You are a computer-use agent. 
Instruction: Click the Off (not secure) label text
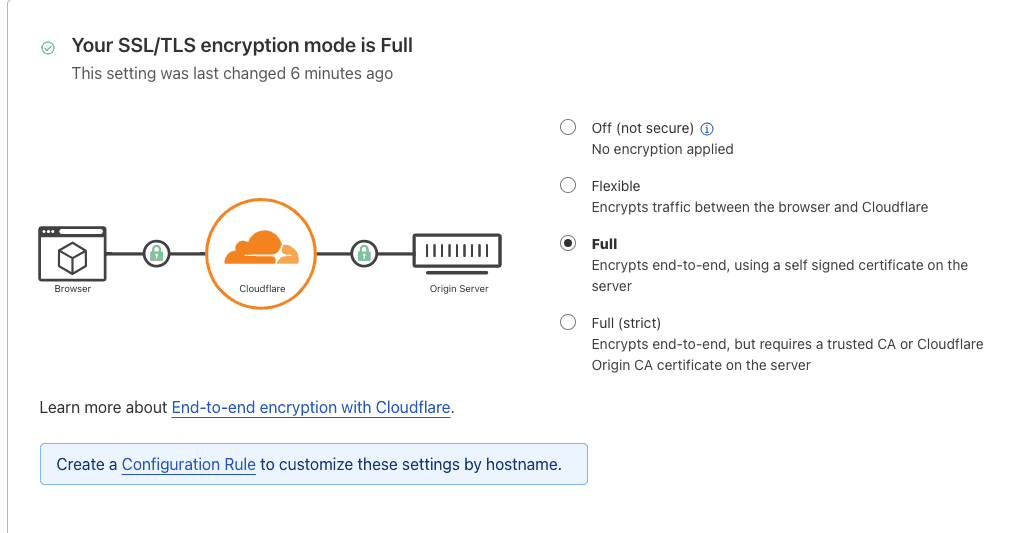[642, 128]
